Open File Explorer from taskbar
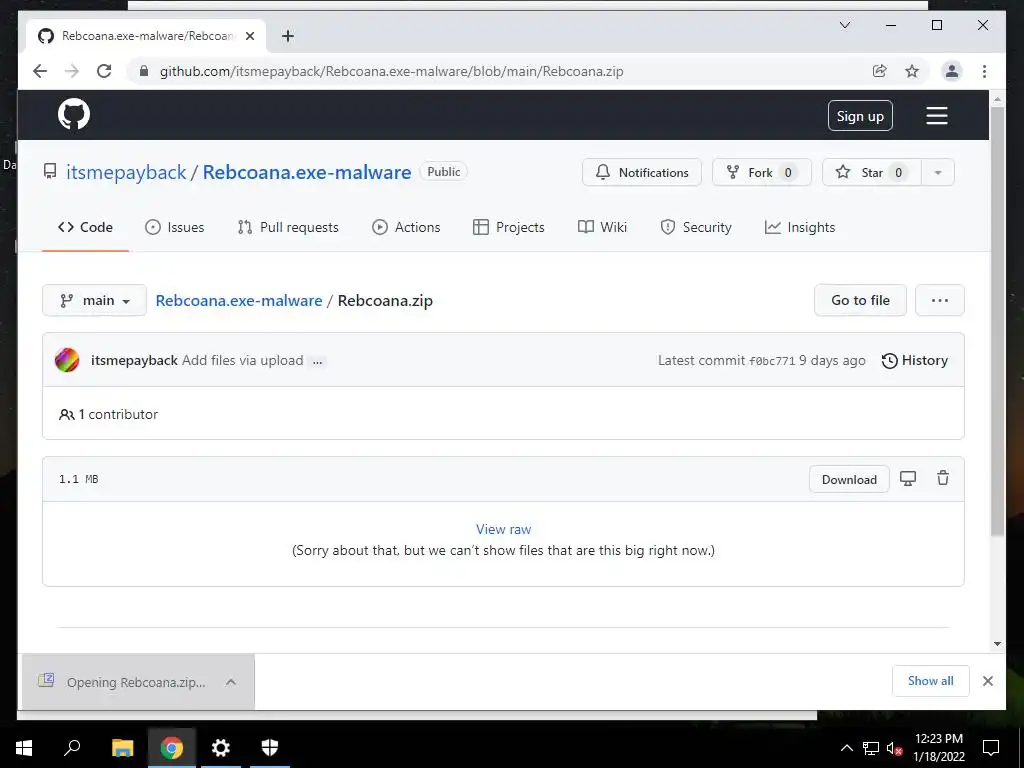The image size is (1024, 768). click(x=122, y=748)
